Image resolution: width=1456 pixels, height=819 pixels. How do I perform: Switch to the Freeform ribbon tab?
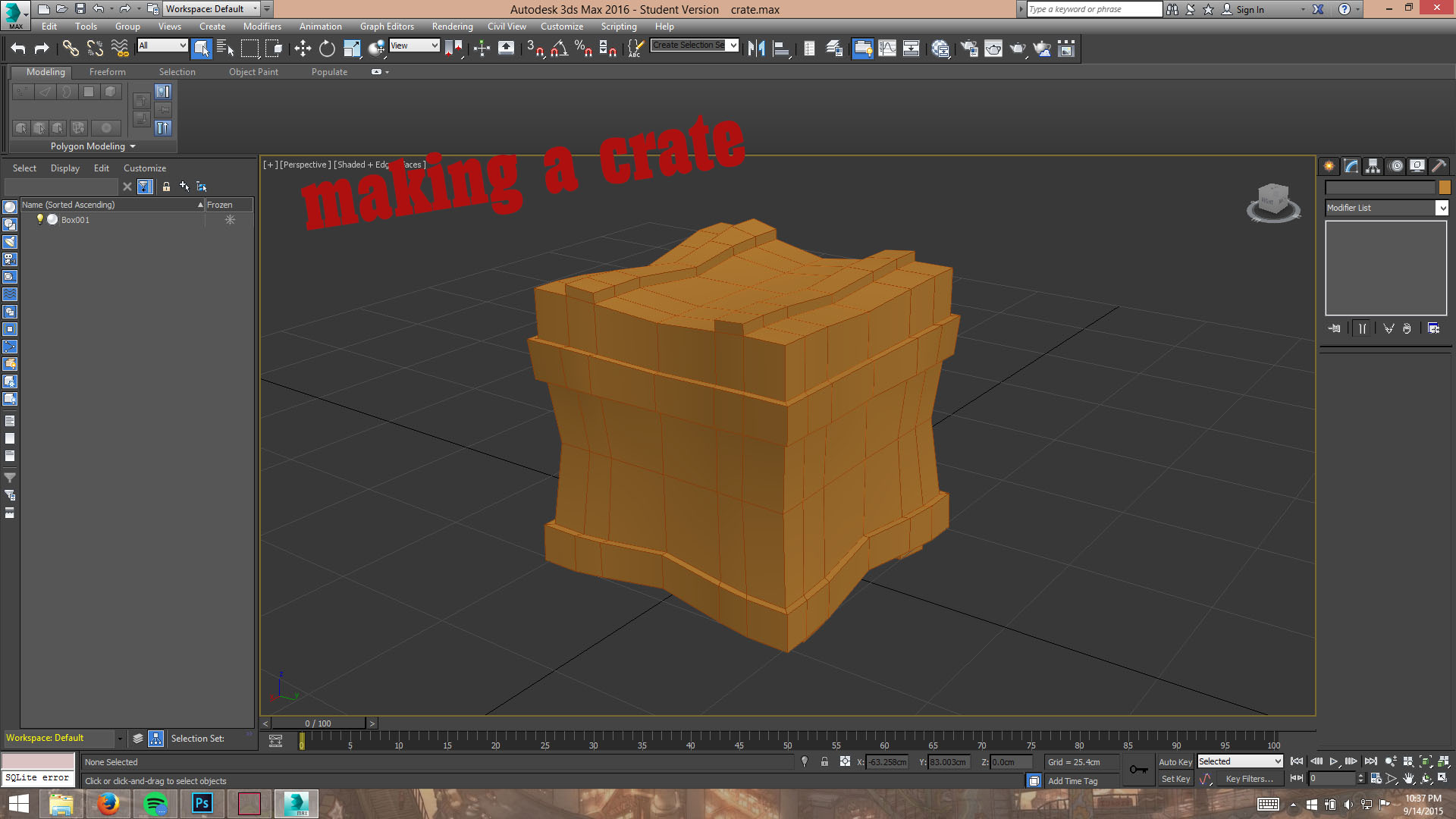[107, 72]
